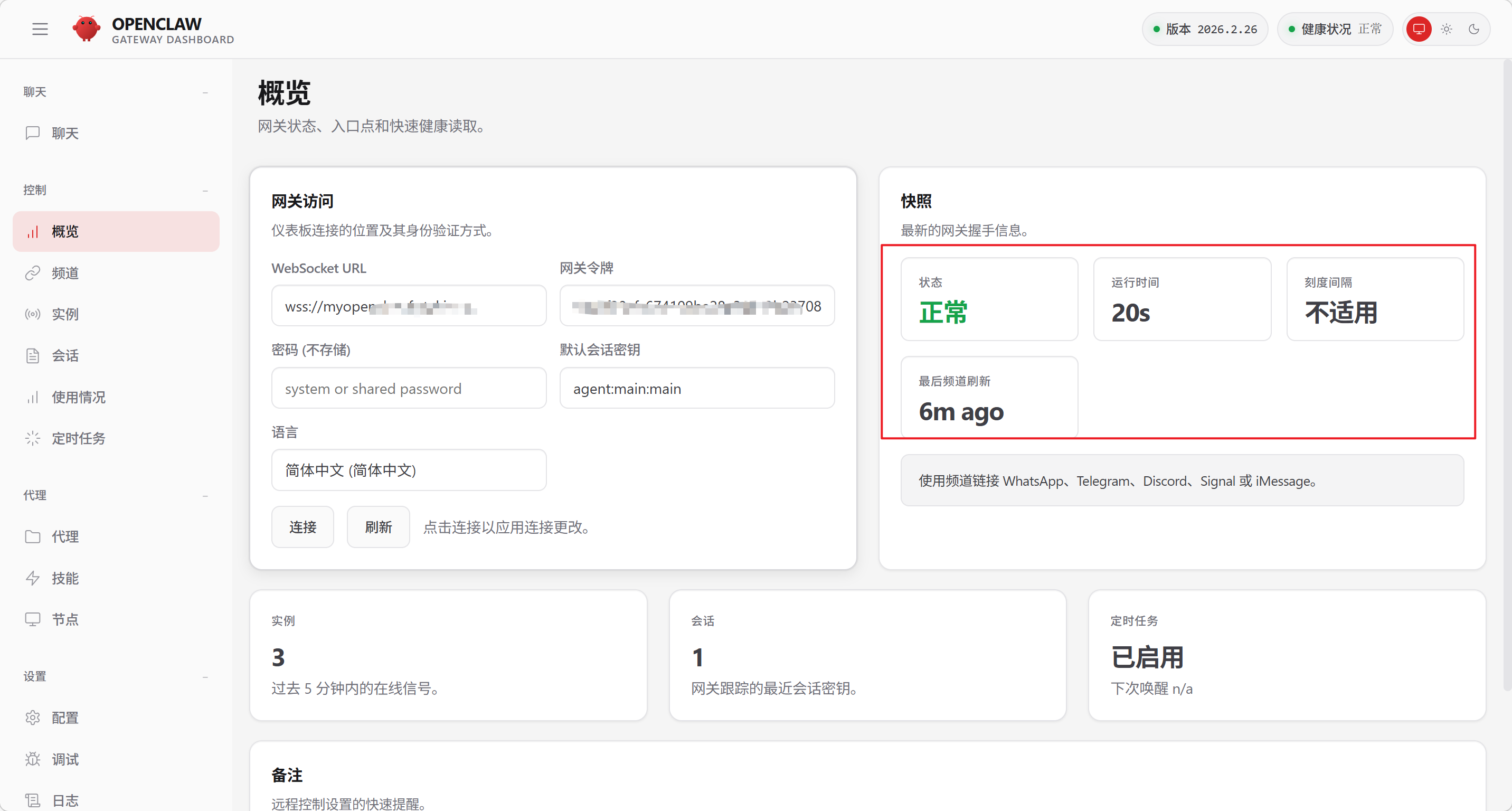Viewport: 1512px width, 811px height.
Task: Enable dark mode with the moon icon
Action: tap(1474, 28)
